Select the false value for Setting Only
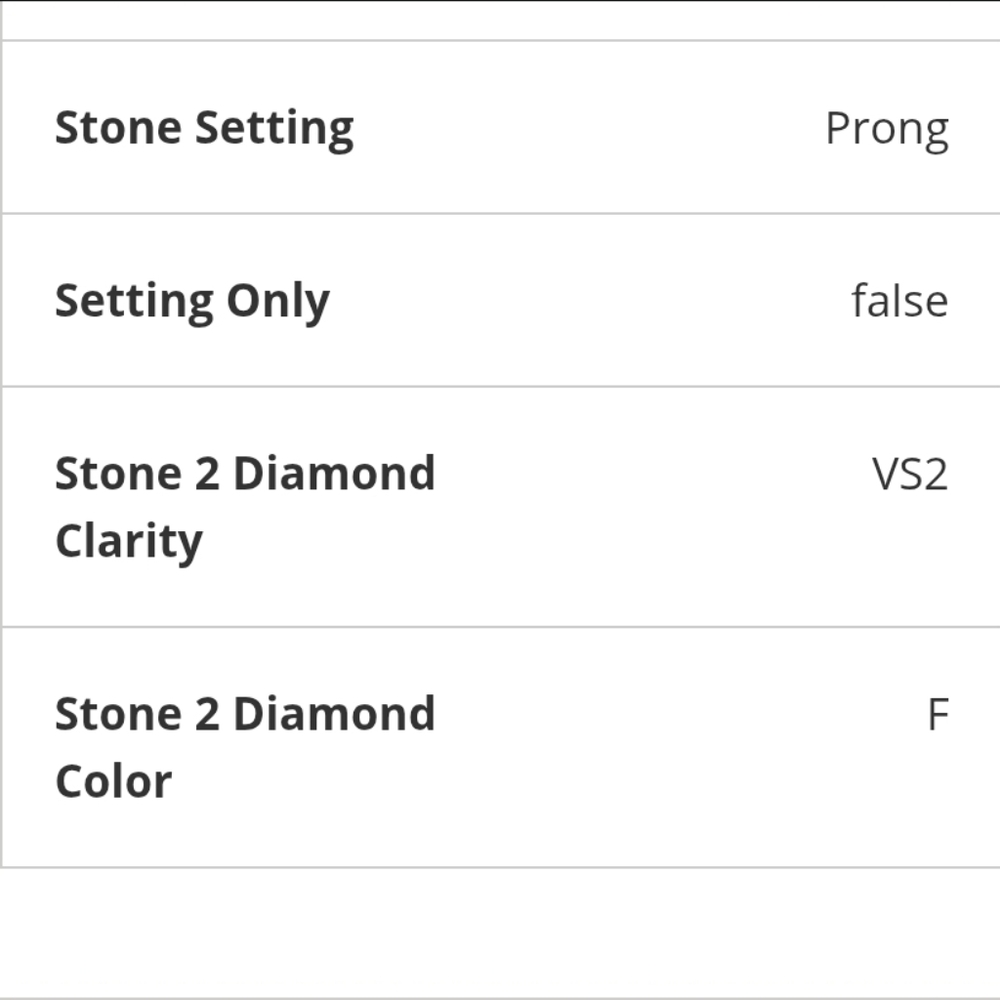 (x=900, y=300)
